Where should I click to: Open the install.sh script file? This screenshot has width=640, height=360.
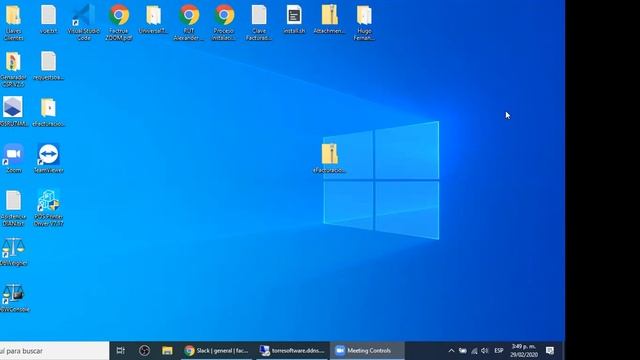point(294,20)
